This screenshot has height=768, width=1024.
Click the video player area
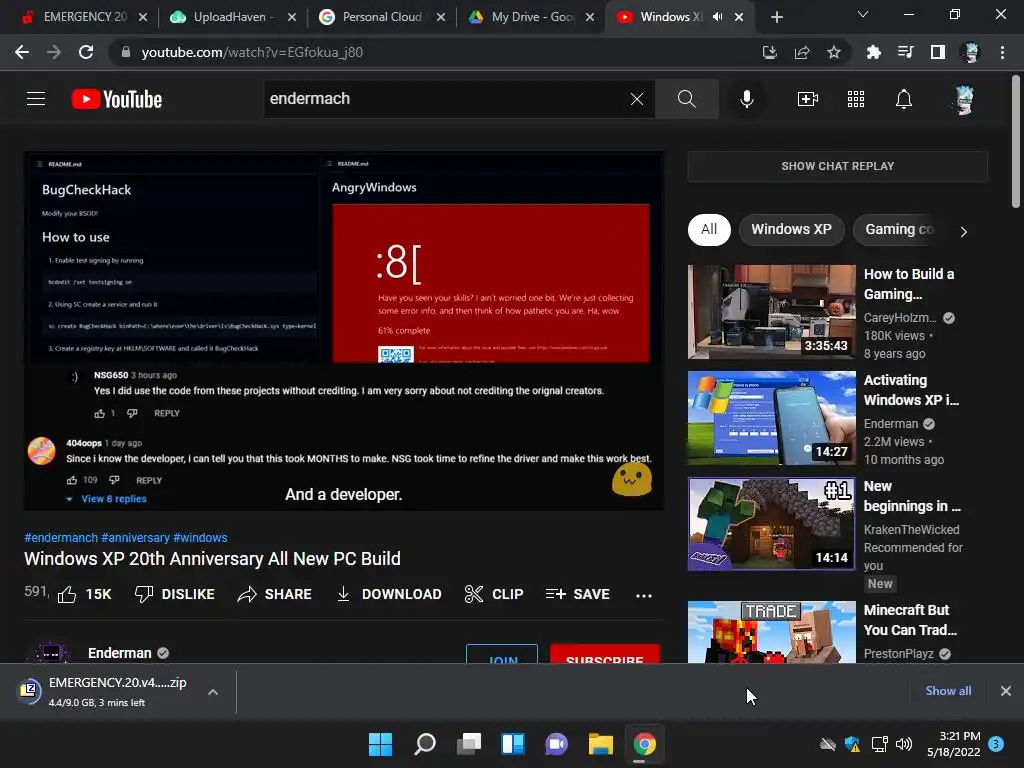(344, 331)
